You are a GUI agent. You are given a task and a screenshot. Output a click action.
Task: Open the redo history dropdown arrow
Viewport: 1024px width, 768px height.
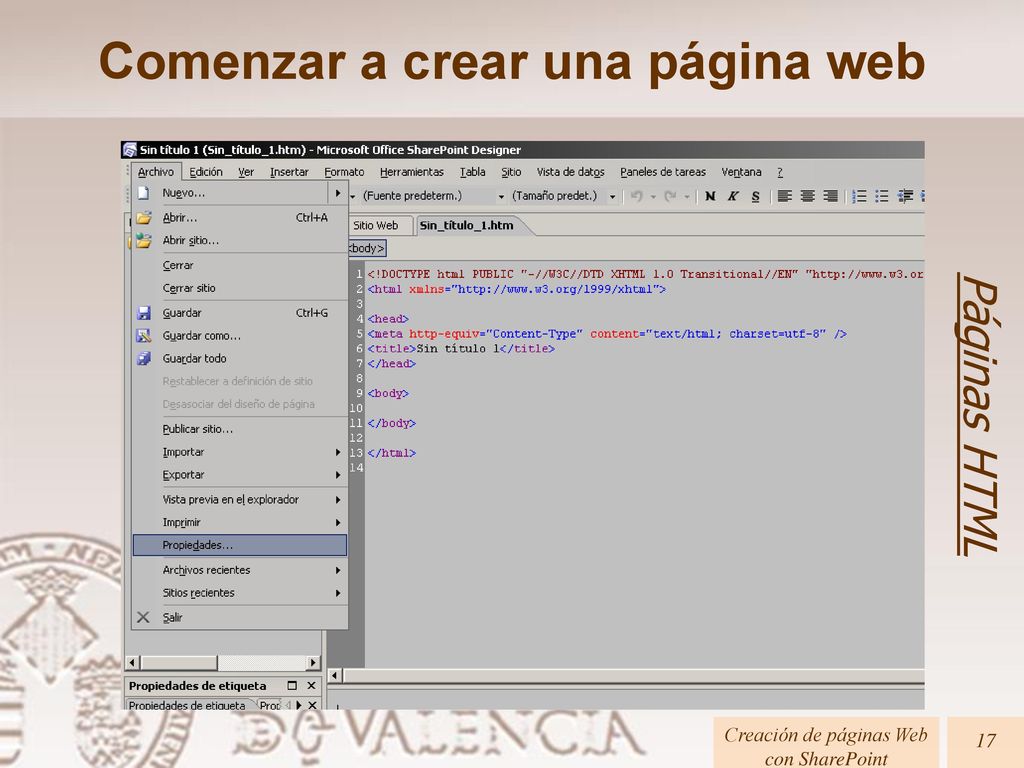pyautogui.click(x=686, y=197)
